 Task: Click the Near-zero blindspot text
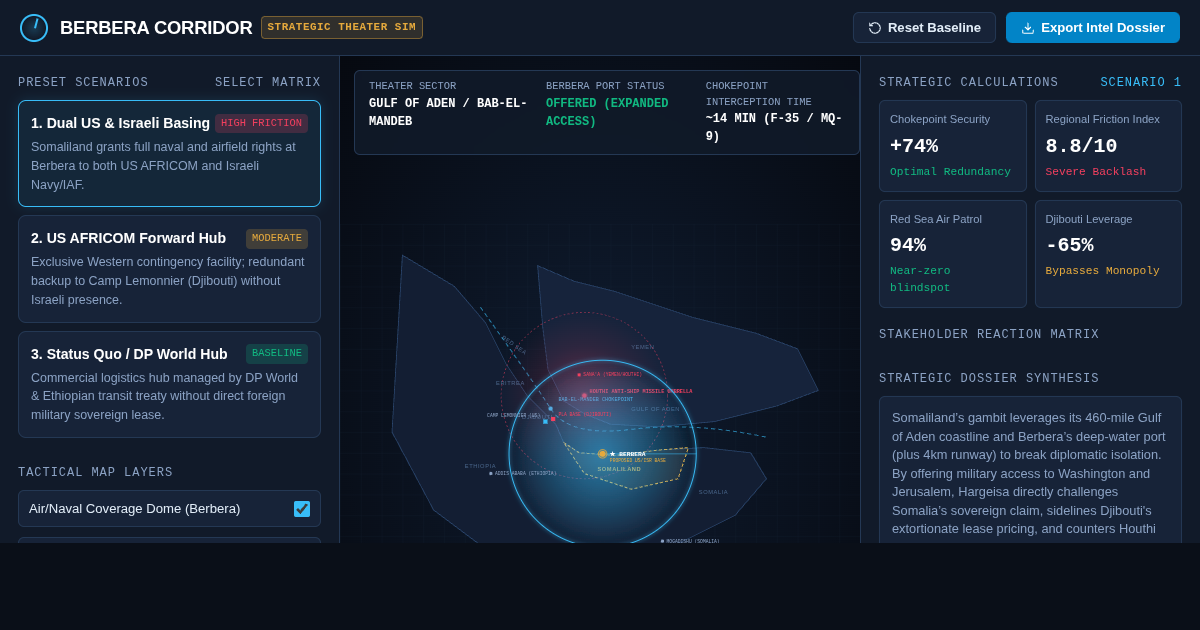coord(921,279)
